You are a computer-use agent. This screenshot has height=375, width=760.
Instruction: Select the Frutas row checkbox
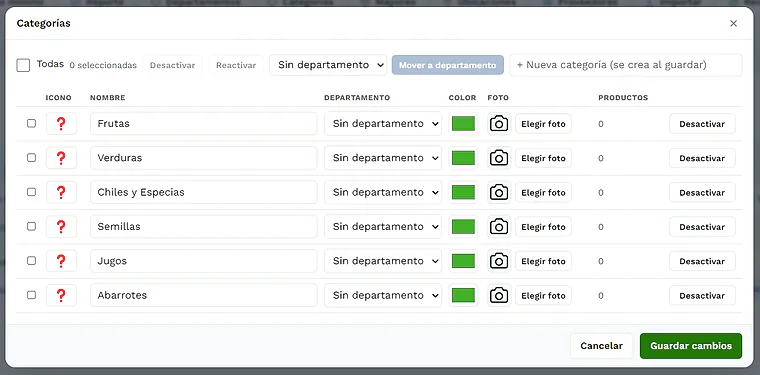pyautogui.click(x=32, y=124)
